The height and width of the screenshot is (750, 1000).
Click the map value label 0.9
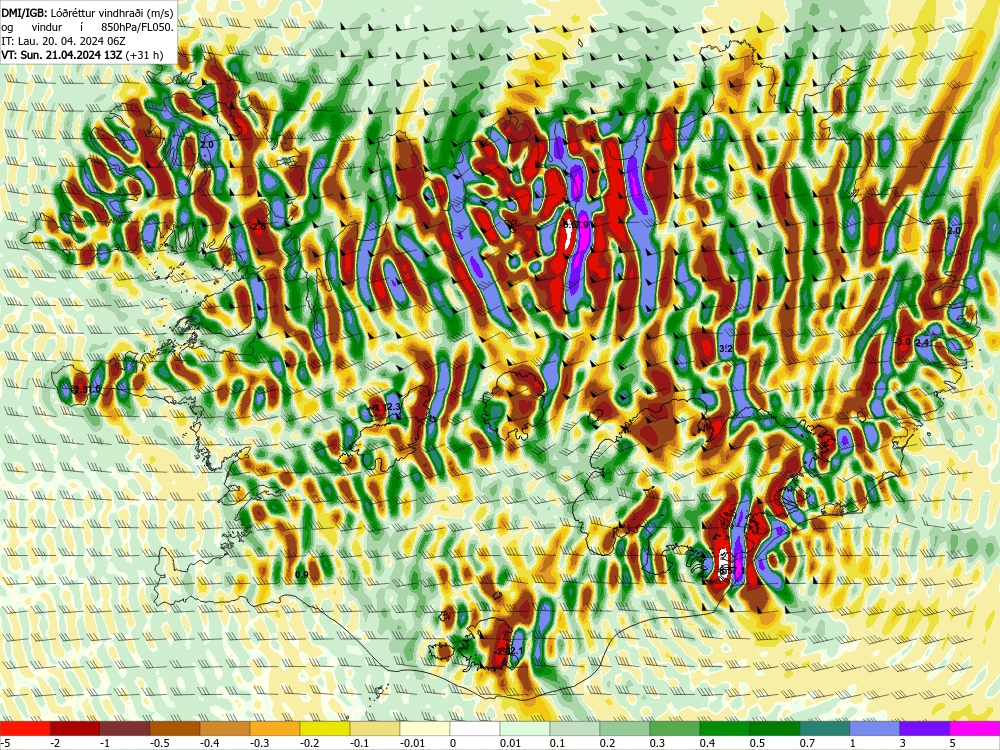coord(302,575)
